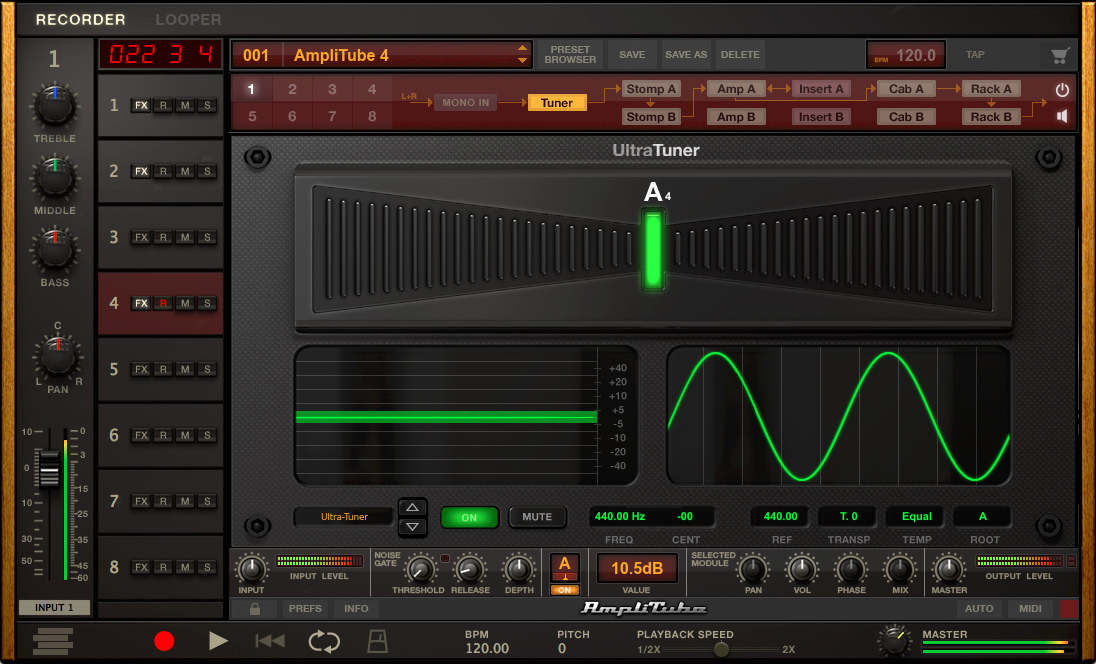The width and height of the screenshot is (1096, 664).
Task: Click the lock icon next to PREFS
Action: 254,608
